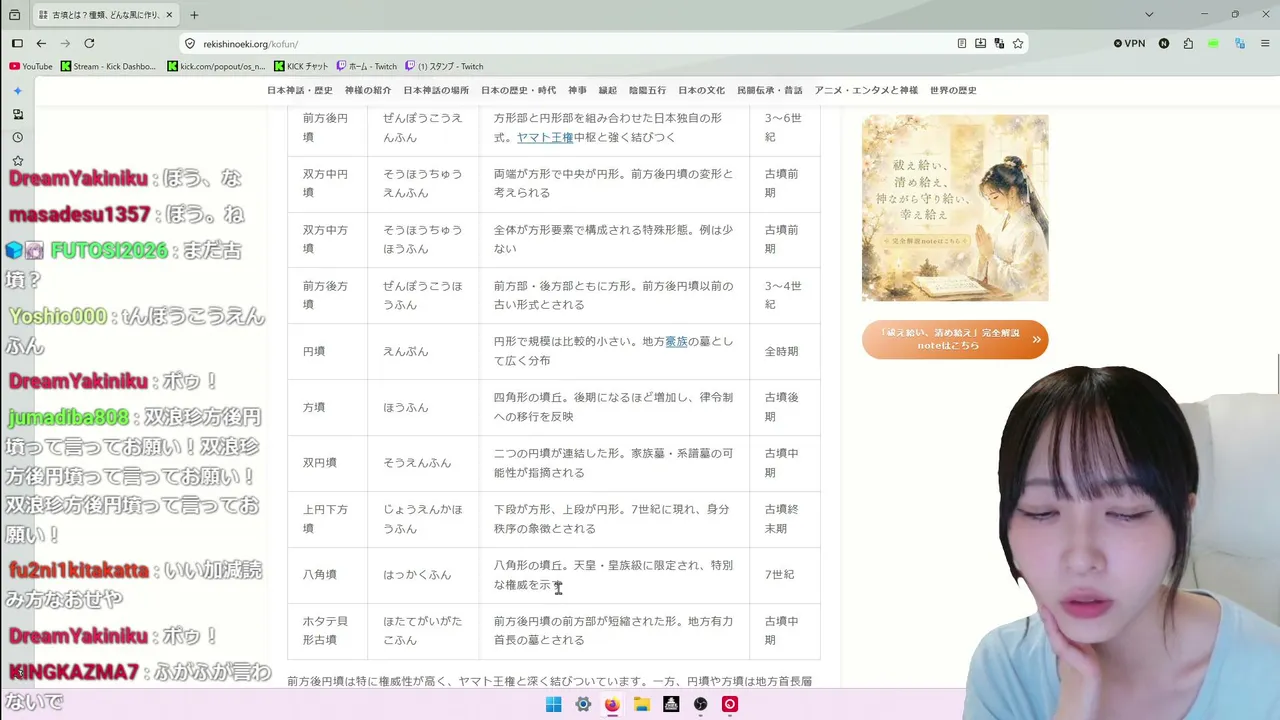Image resolution: width=1280 pixels, height=720 pixels.
Task: Open KICK チャット bookmark
Action: point(301,66)
